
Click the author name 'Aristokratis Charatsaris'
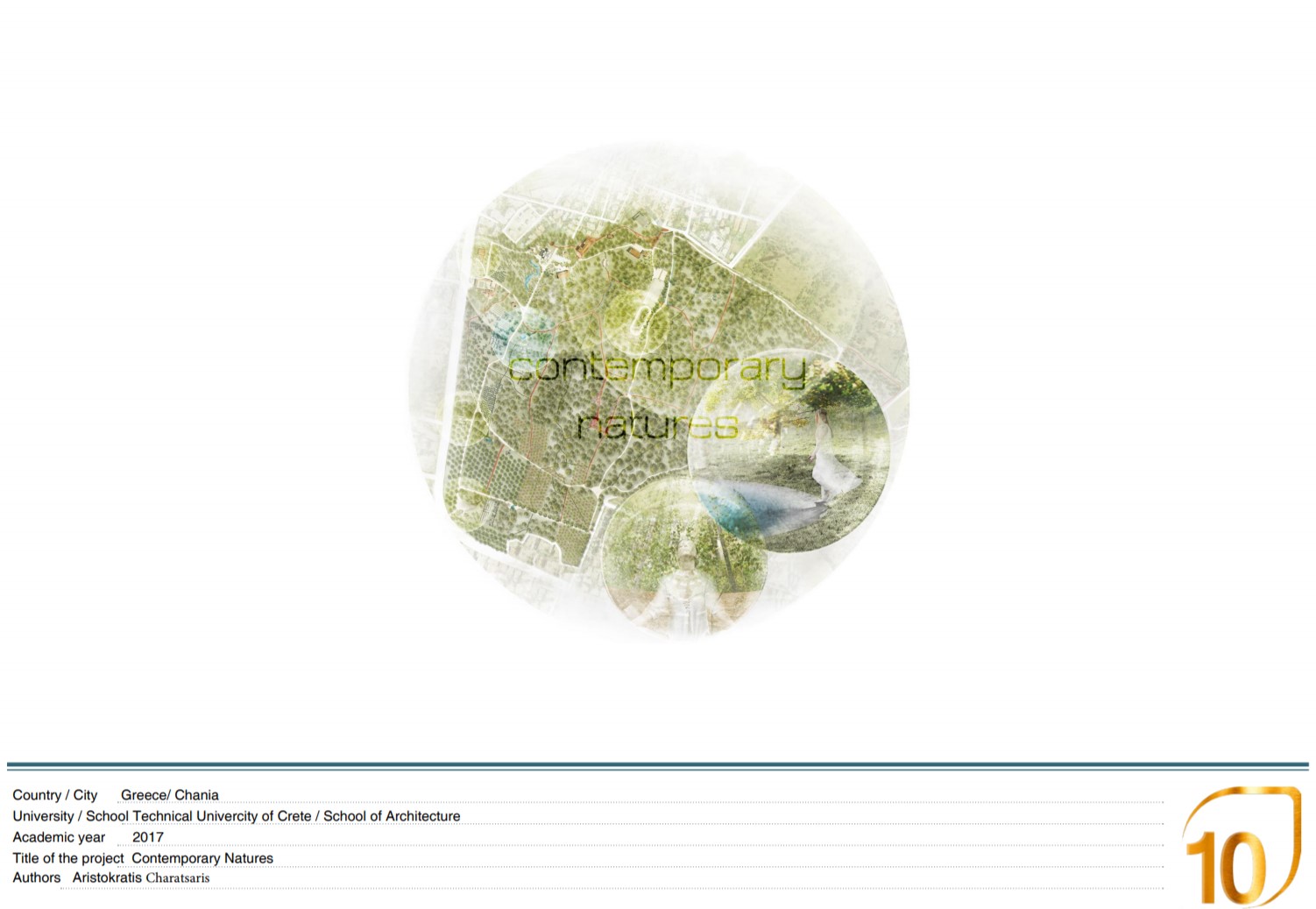tap(141, 877)
